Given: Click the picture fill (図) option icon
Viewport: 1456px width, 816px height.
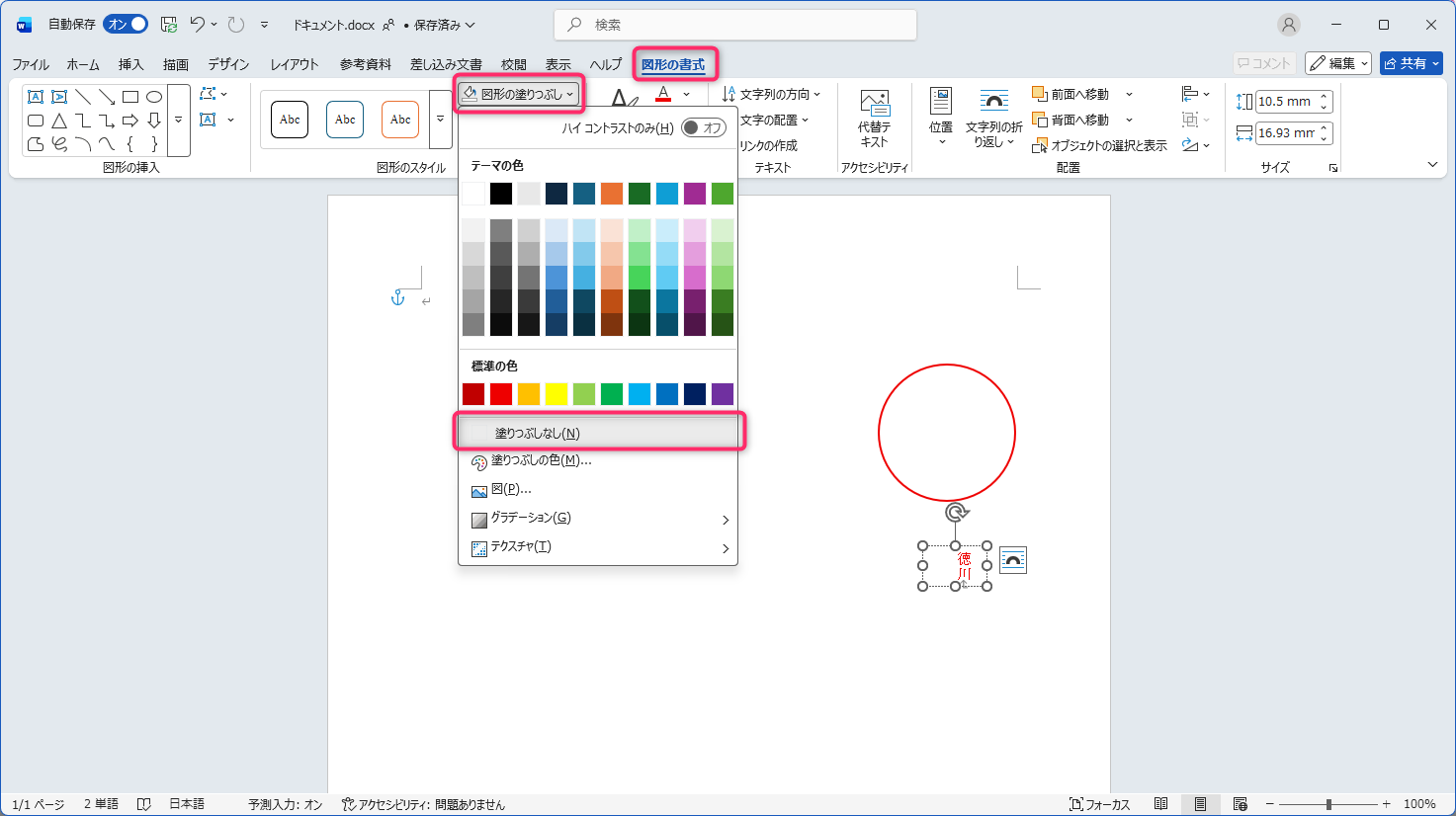Looking at the screenshot, I should coord(479,490).
